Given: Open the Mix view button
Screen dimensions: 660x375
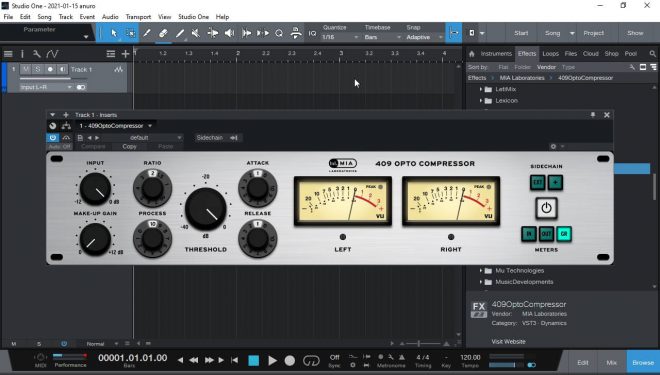Looking at the screenshot, I should pyautogui.click(x=612, y=362).
